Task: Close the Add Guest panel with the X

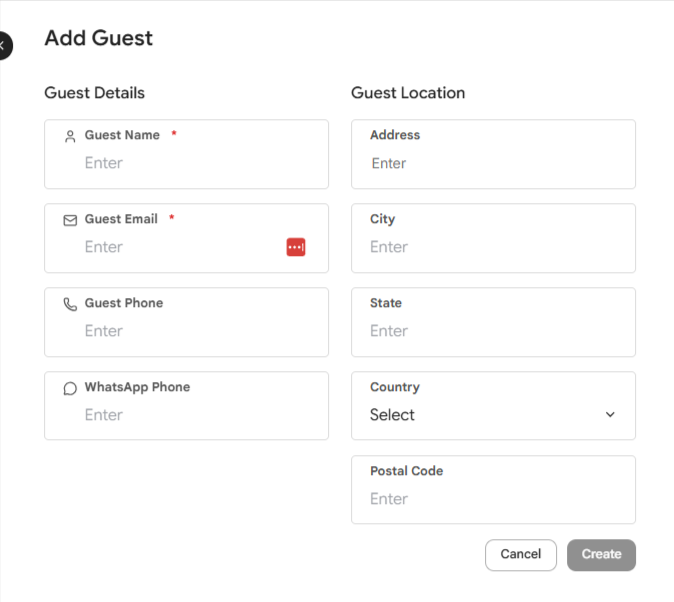Action: click(3, 46)
